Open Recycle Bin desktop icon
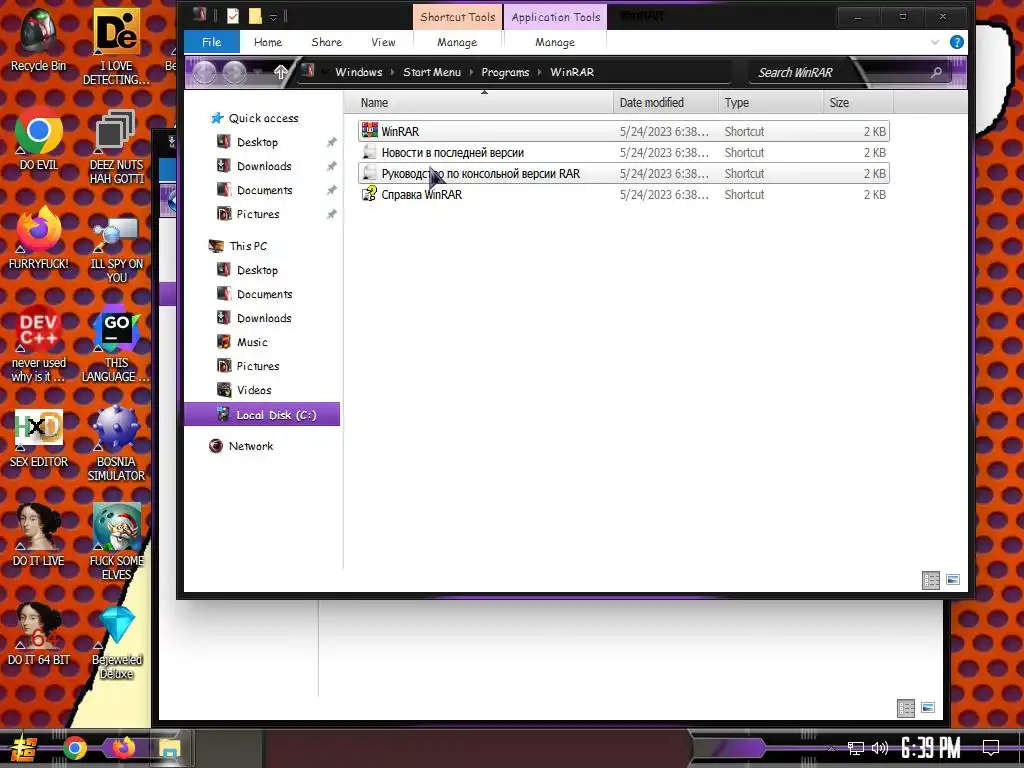Image resolution: width=1024 pixels, height=768 pixels. click(x=39, y=40)
